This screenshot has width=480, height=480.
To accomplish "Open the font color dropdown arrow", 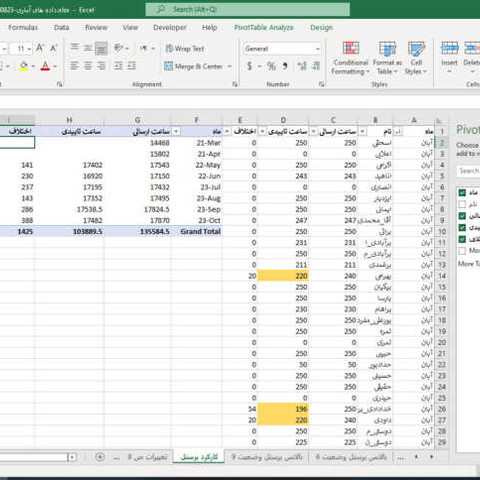I will [x=55, y=66].
